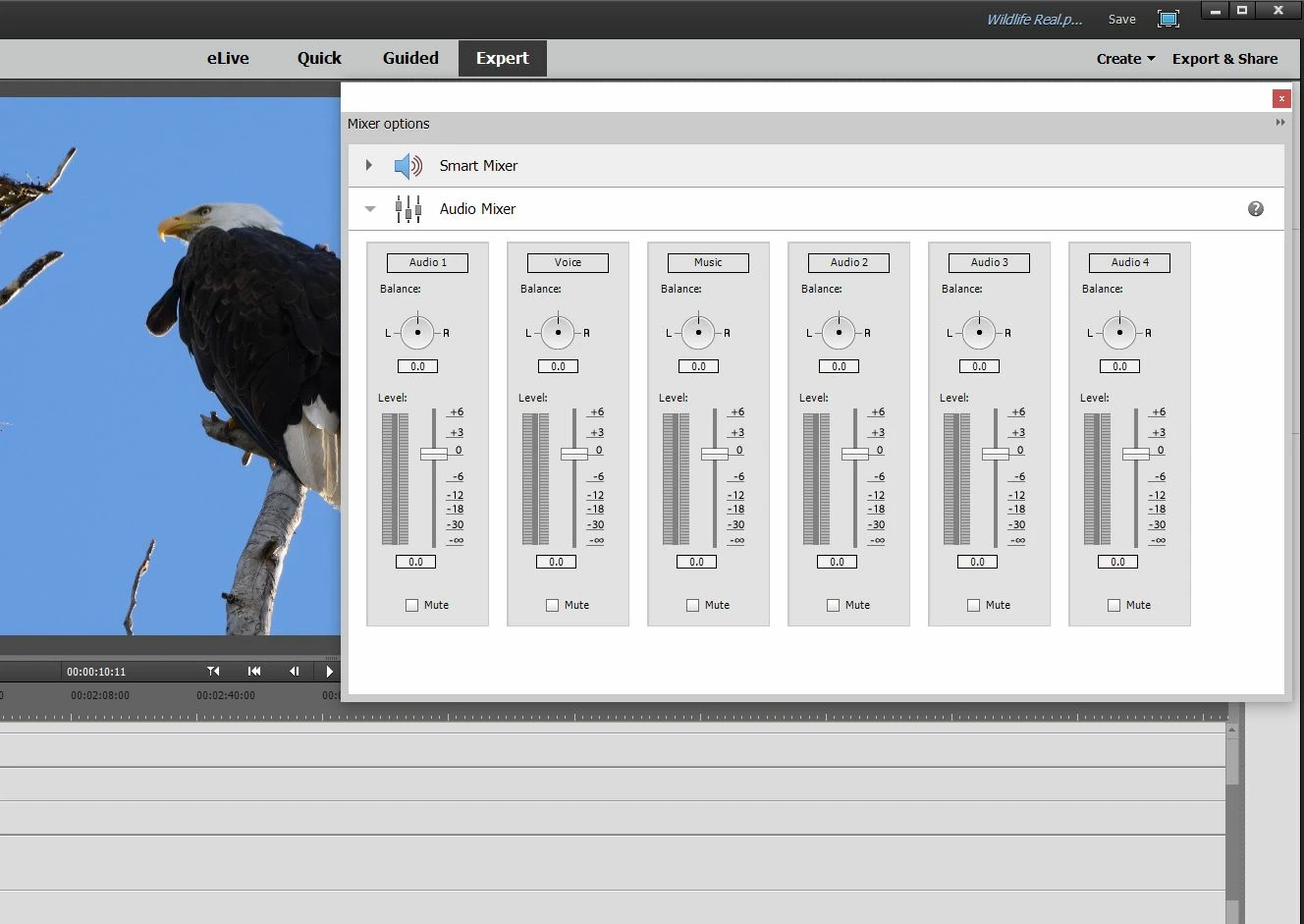Click the Audio 2 level slider handle

pyautogui.click(x=855, y=454)
